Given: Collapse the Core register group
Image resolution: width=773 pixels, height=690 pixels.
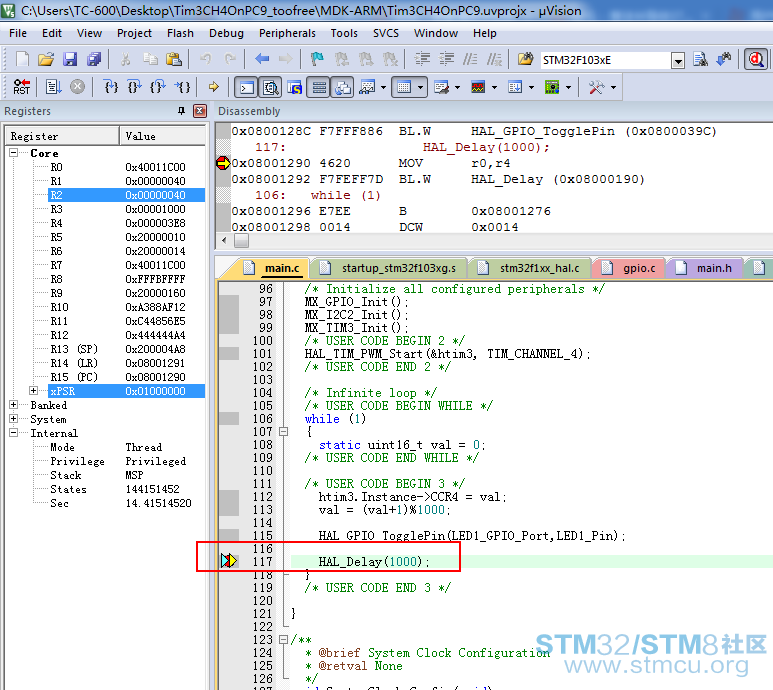Looking at the screenshot, I should pos(13,153).
